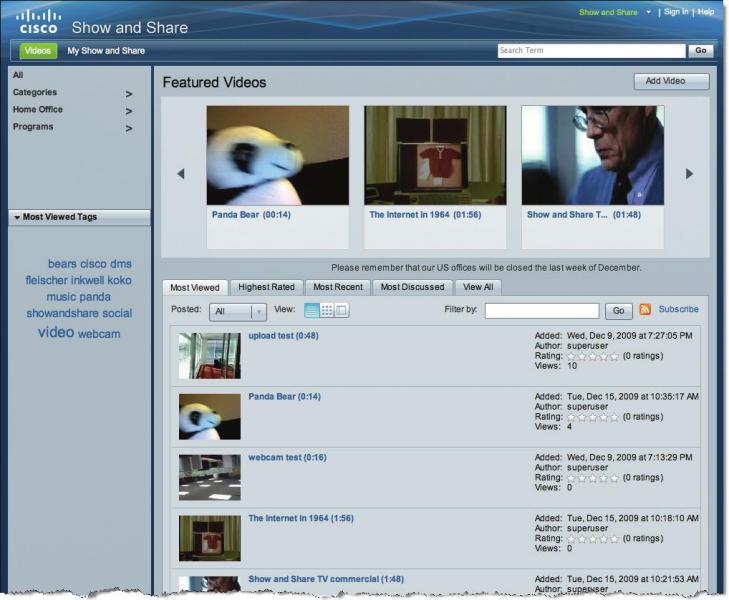Switch to grid view icon

tap(327, 310)
